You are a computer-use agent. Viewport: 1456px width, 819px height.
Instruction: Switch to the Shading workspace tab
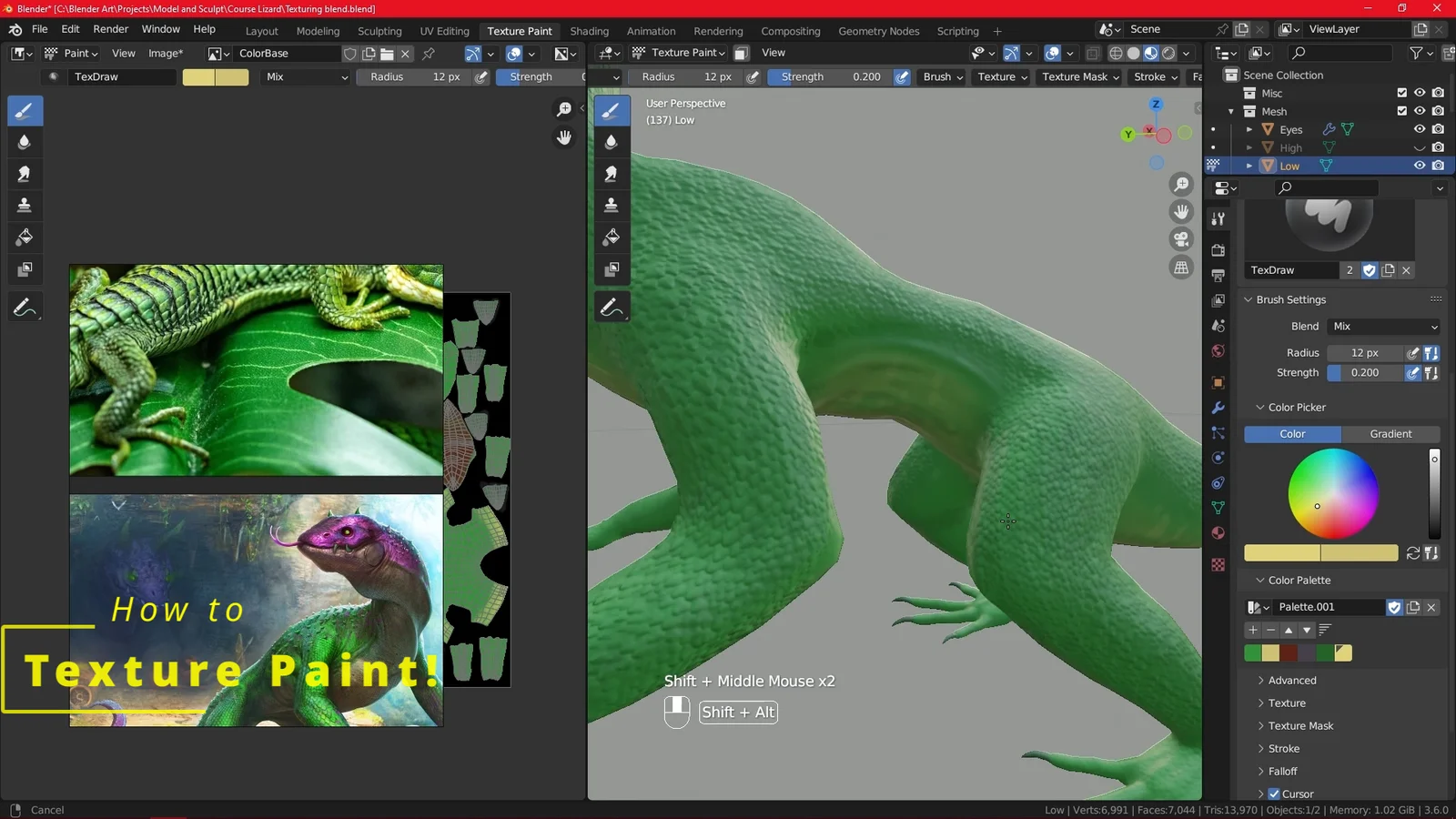(x=589, y=30)
